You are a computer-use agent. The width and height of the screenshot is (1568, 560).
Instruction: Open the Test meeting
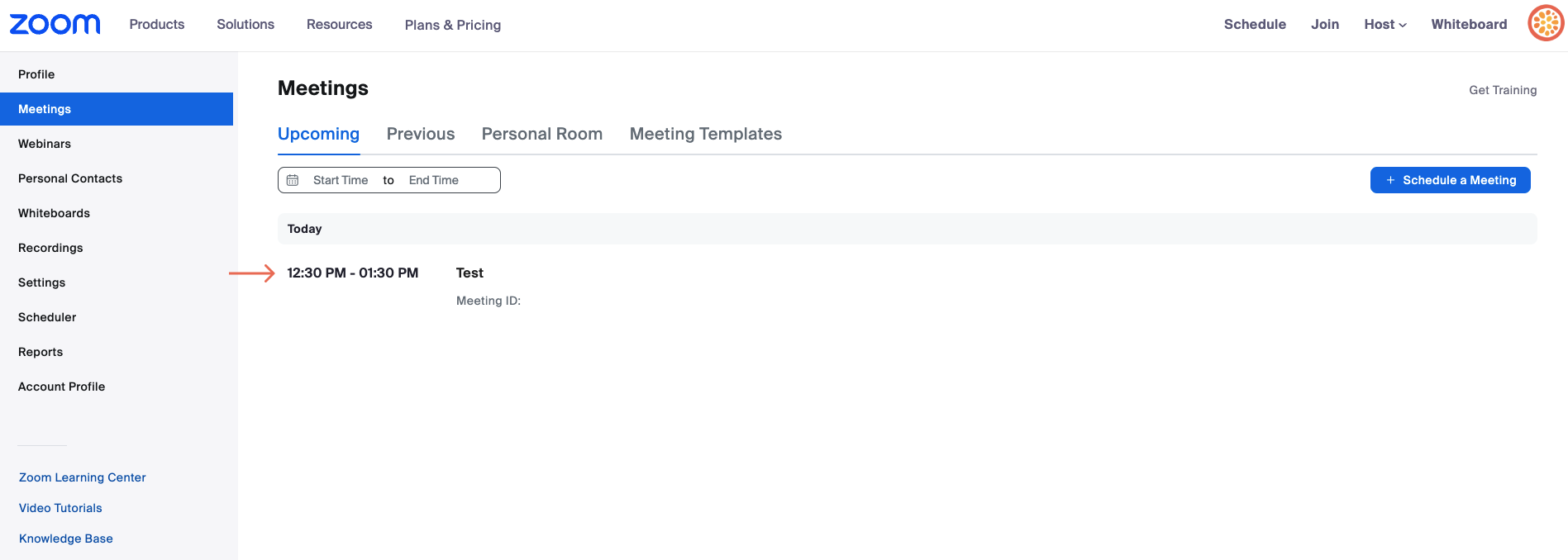coord(469,273)
